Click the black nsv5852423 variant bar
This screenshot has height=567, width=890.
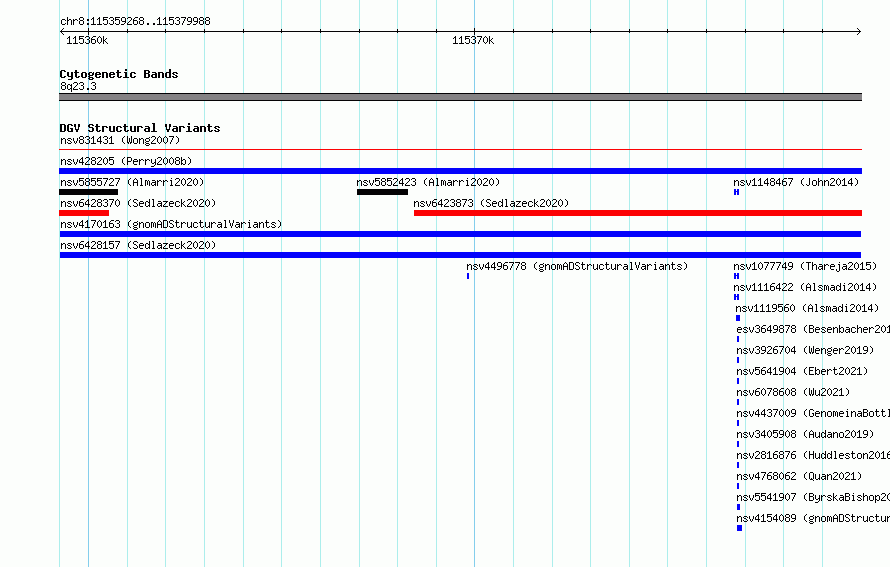coord(383,192)
